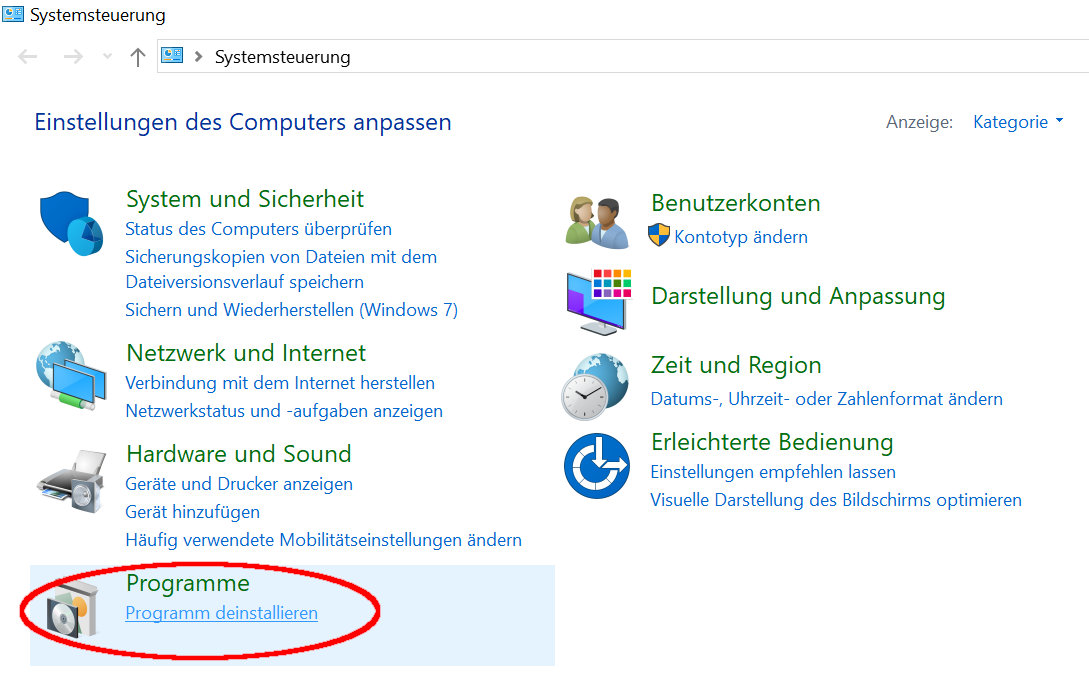Click the Zeit und Region clock icon

click(x=595, y=387)
